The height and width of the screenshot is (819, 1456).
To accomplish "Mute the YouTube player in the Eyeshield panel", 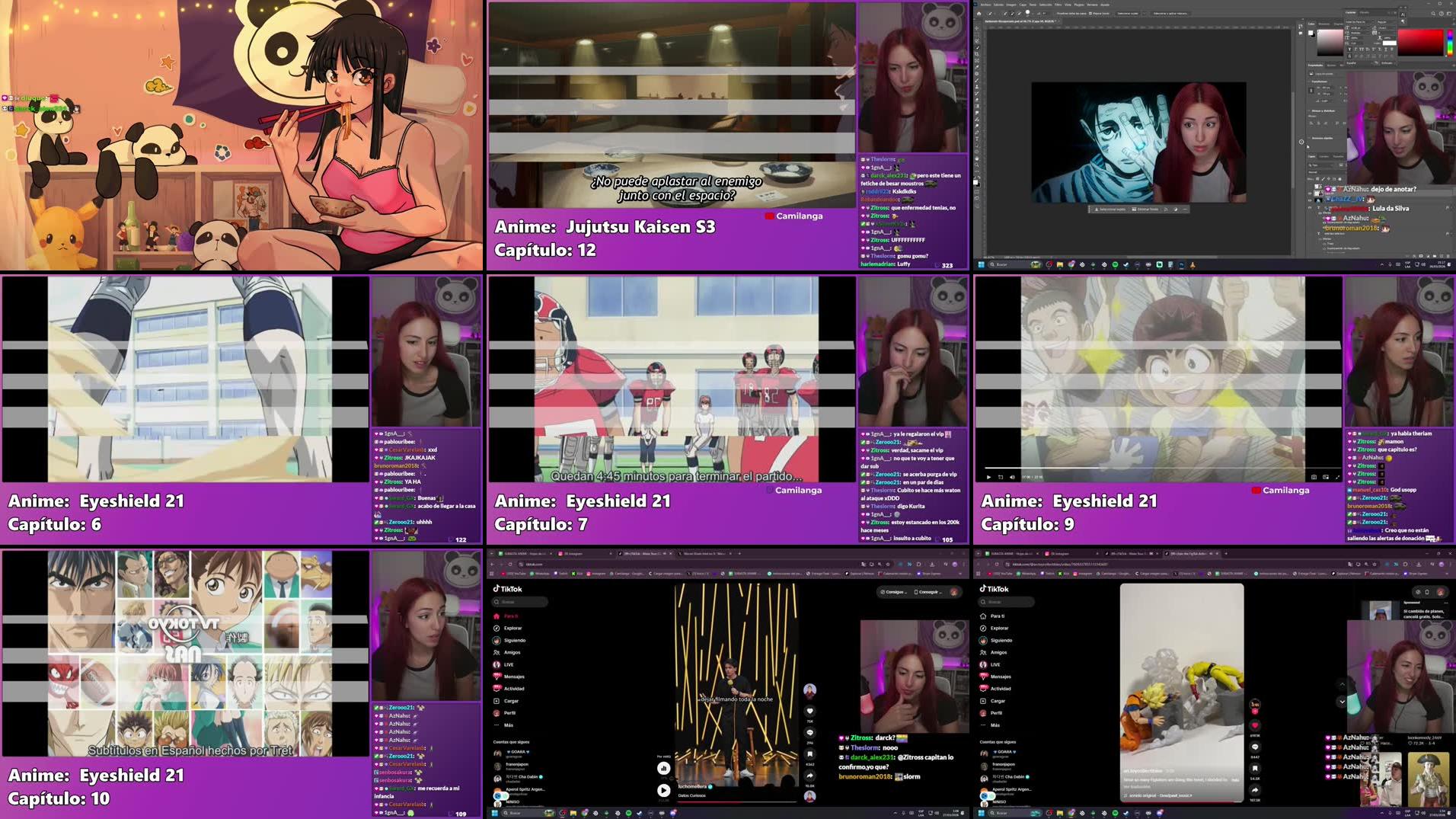I will pos(1011,476).
